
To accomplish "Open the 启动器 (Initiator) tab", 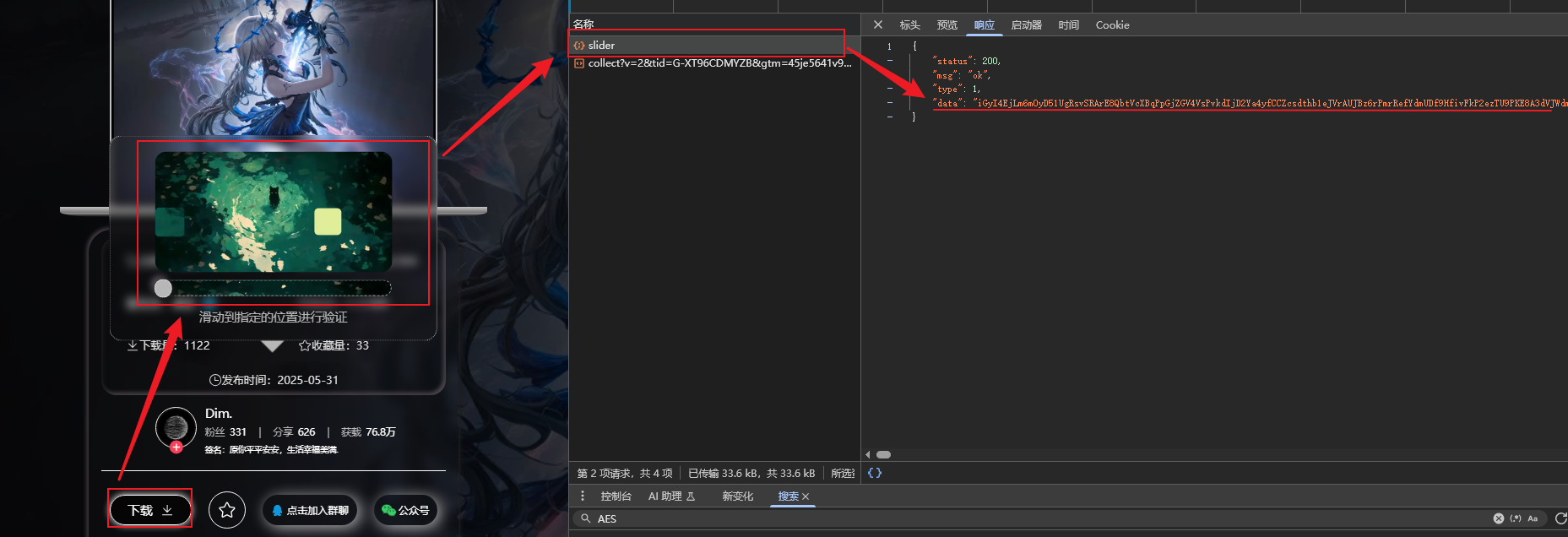I will click(x=1027, y=25).
